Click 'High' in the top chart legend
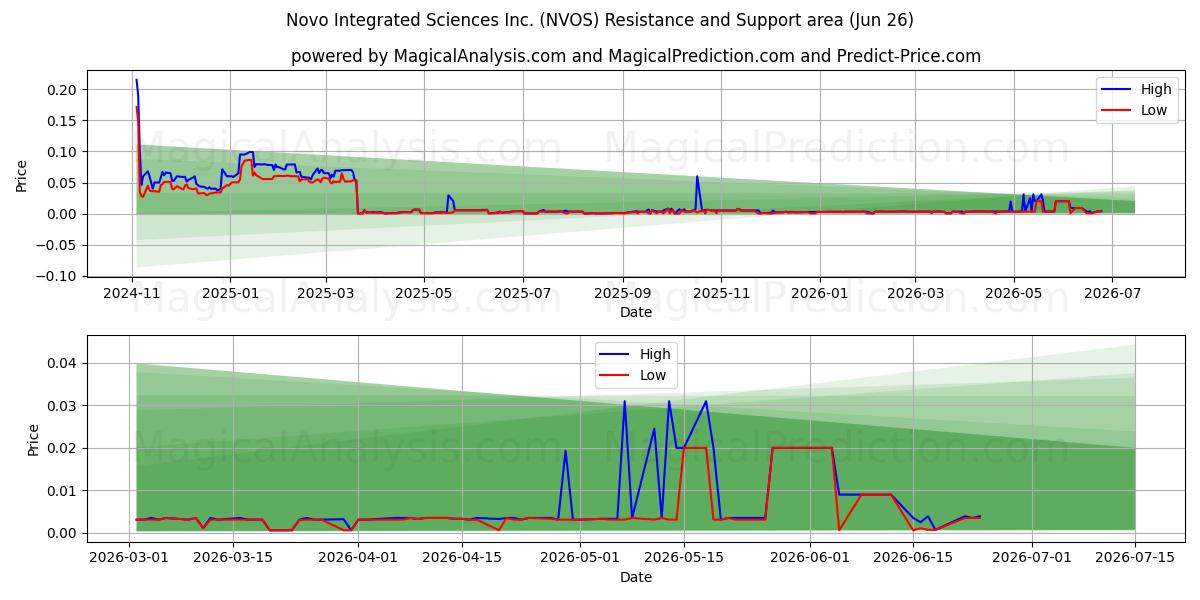 pos(1156,90)
